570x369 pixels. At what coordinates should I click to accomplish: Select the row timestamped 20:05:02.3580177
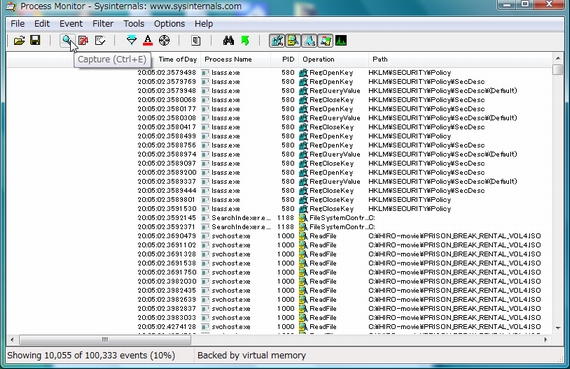tap(279, 109)
